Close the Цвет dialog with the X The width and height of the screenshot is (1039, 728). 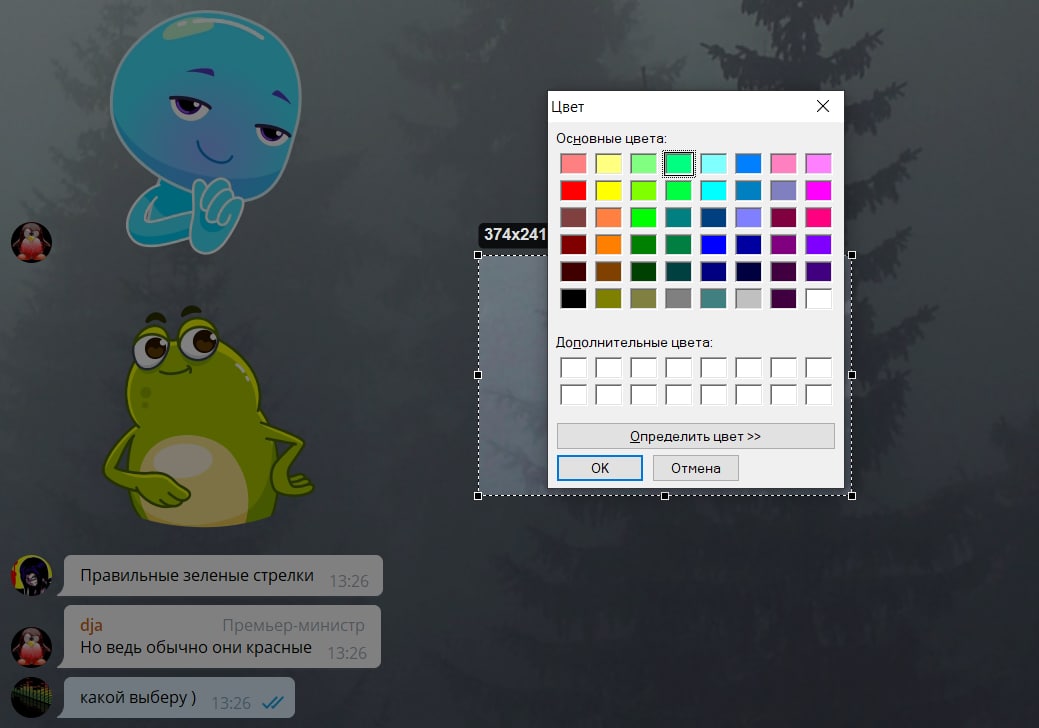[823, 106]
